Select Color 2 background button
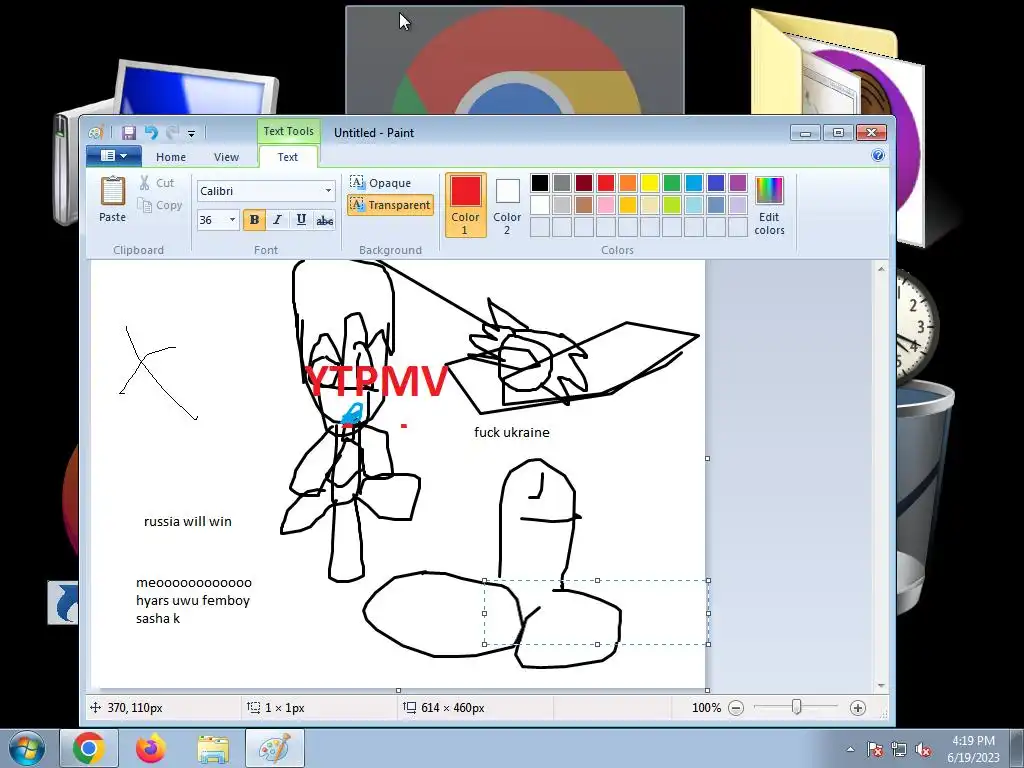Image resolution: width=1024 pixels, height=768 pixels. 507,204
